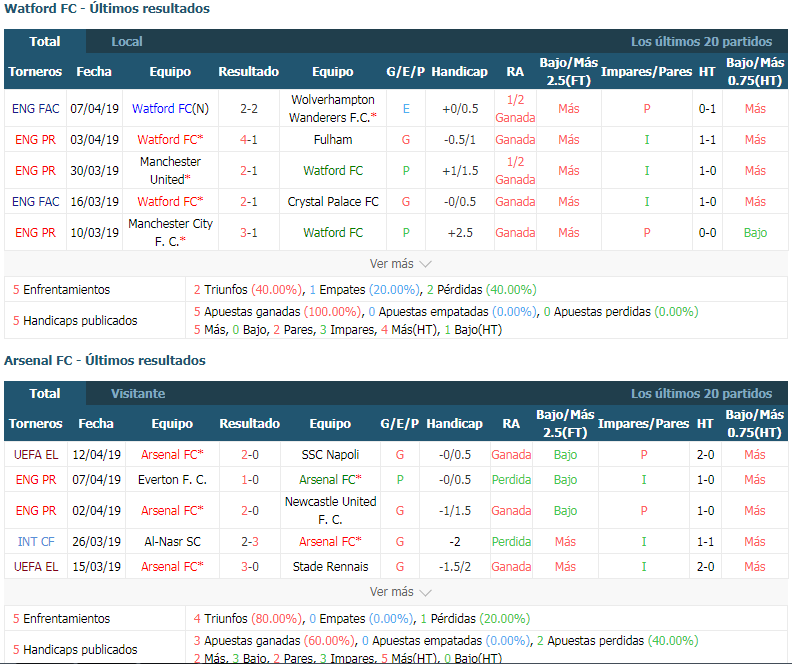The width and height of the screenshot is (792, 664).
Task: Click 'Perdida' RA value in Al-Nasr row
Action: point(511,542)
